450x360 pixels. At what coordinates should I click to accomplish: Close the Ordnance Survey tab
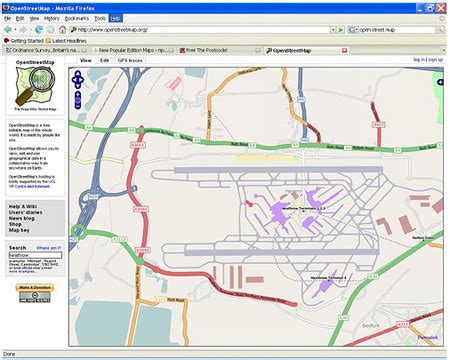coord(84,50)
